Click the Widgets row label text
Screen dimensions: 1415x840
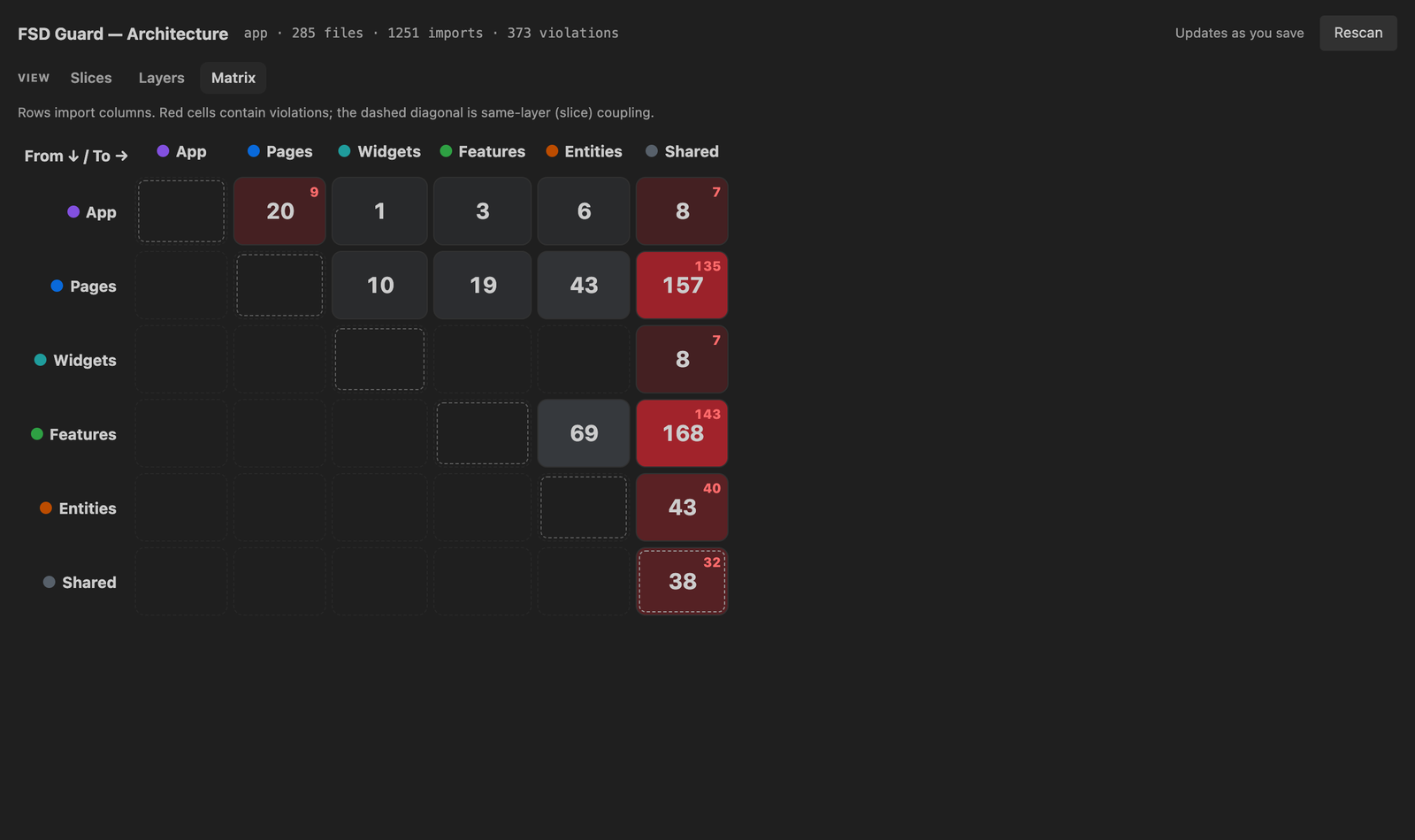tap(85, 361)
